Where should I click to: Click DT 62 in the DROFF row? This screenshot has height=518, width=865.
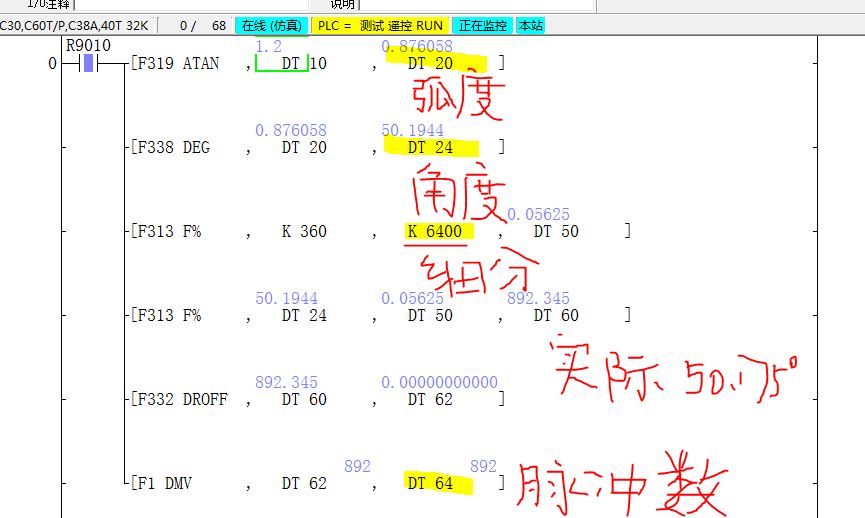(430, 400)
